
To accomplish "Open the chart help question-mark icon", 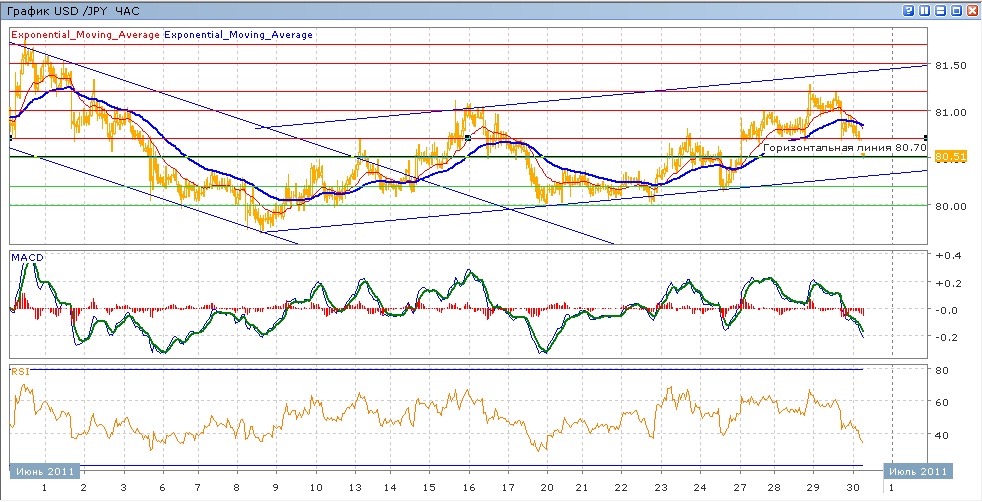I will (x=908, y=10).
